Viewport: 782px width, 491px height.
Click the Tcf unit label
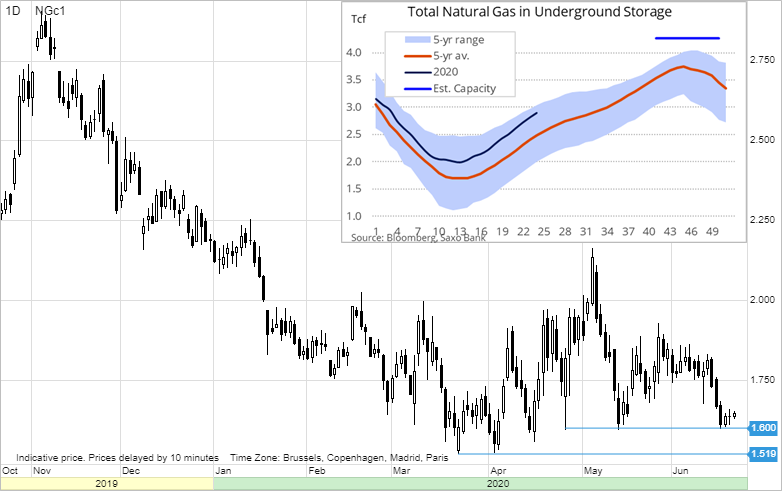358,19
